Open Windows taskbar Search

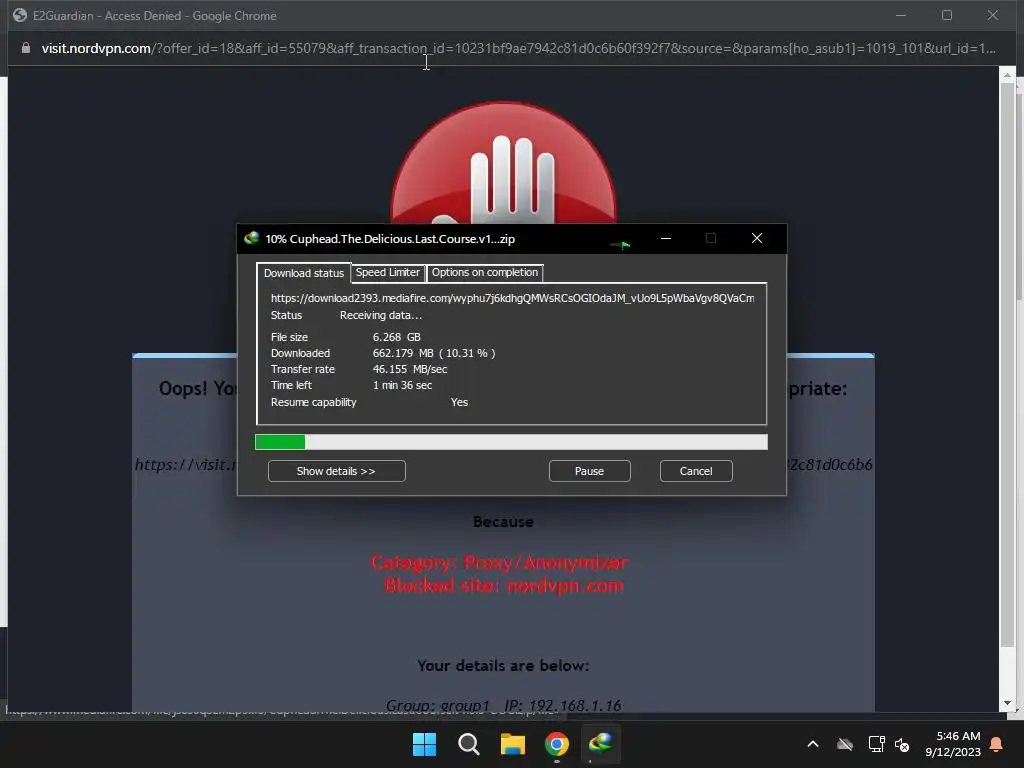[468, 744]
